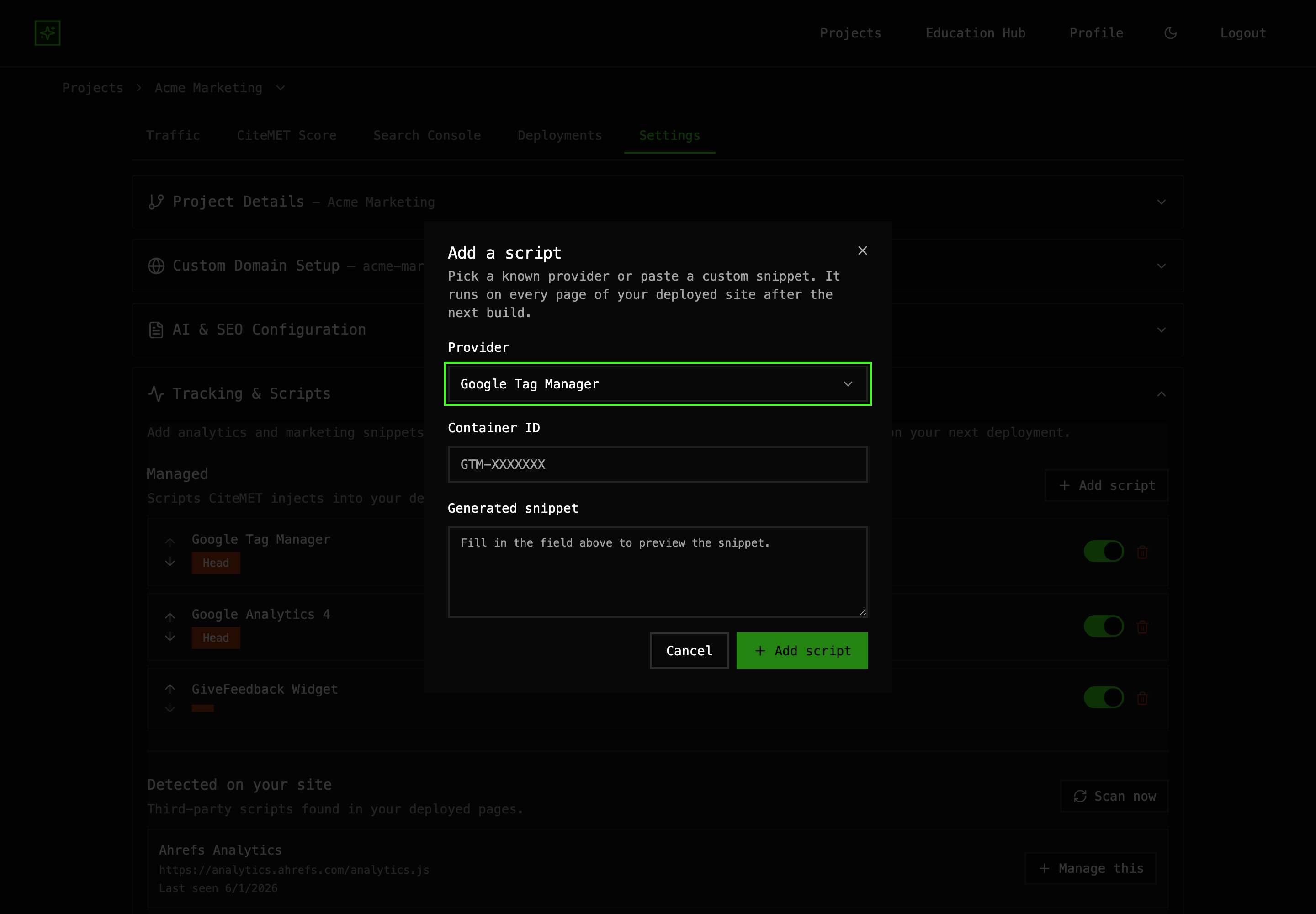Click the background Add script button in Managed
This screenshot has width=1316, height=914.
[1106, 486]
